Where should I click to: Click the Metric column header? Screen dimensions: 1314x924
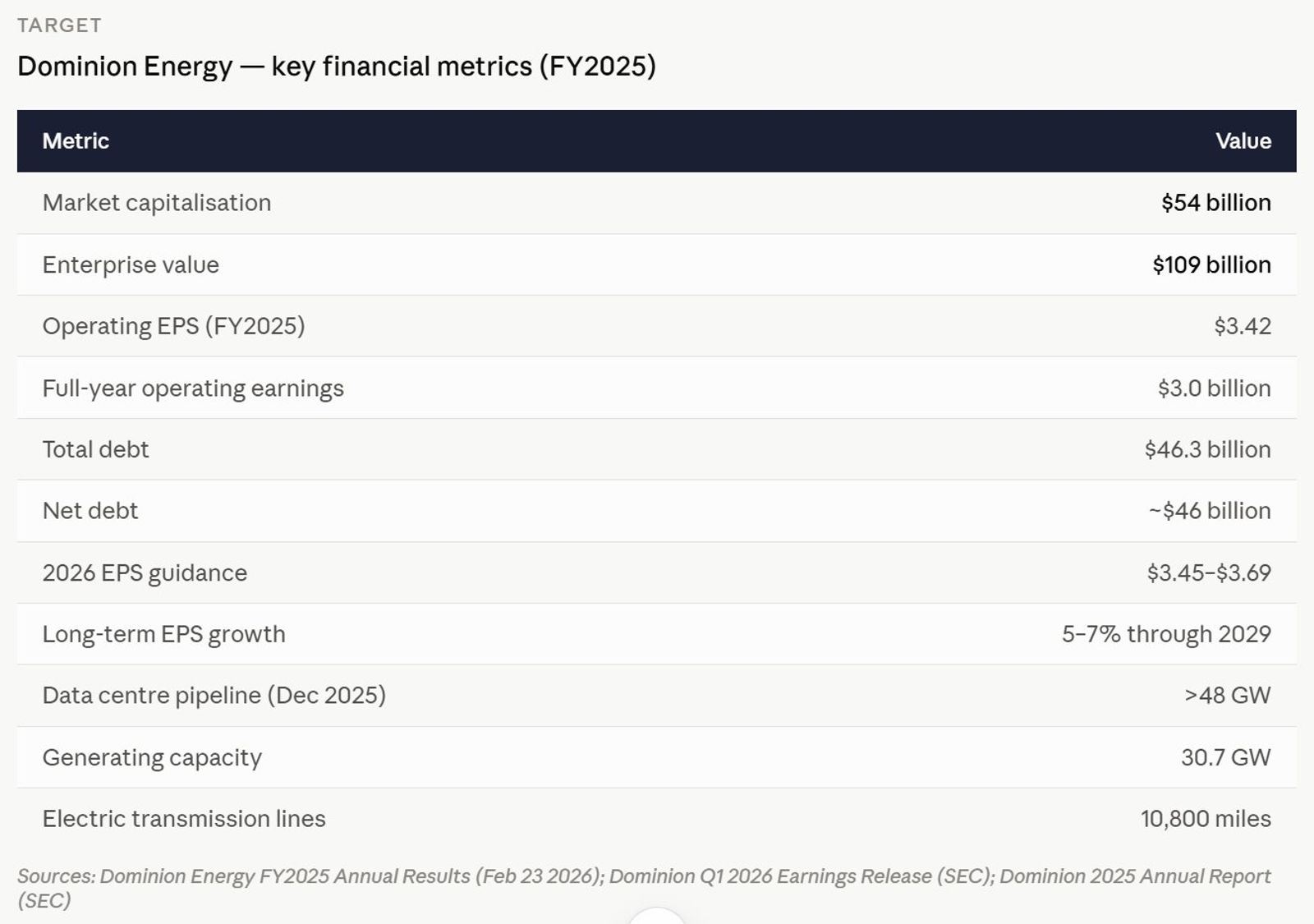(x=76, y=141)
